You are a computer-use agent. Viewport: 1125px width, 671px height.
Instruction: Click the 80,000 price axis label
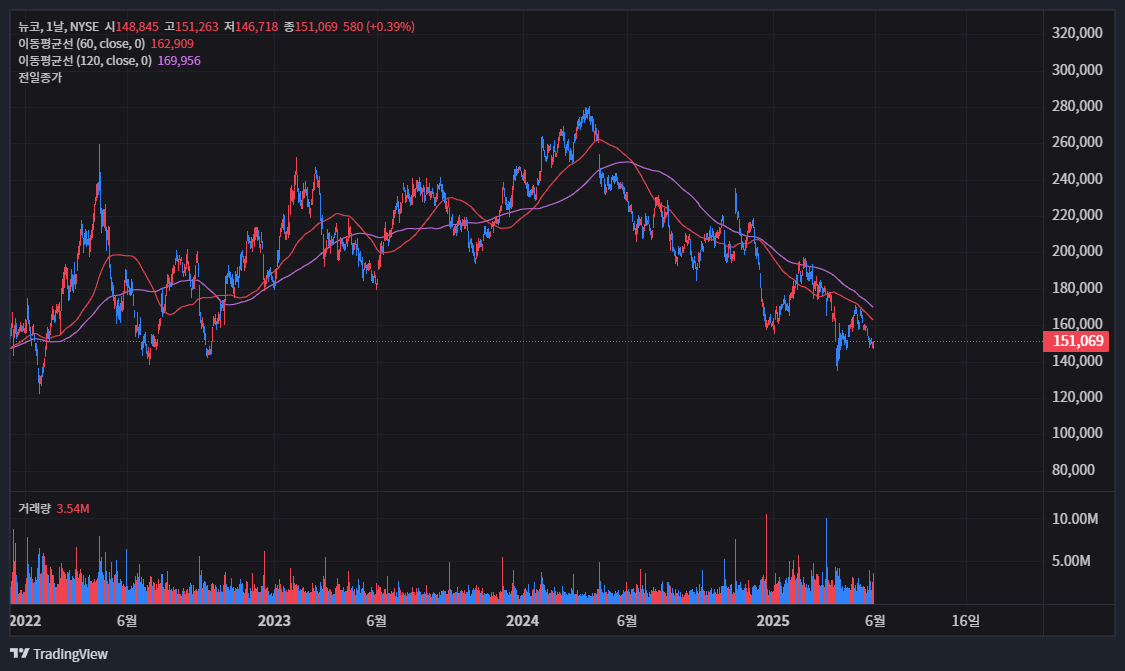click(x=1073, y=470)
